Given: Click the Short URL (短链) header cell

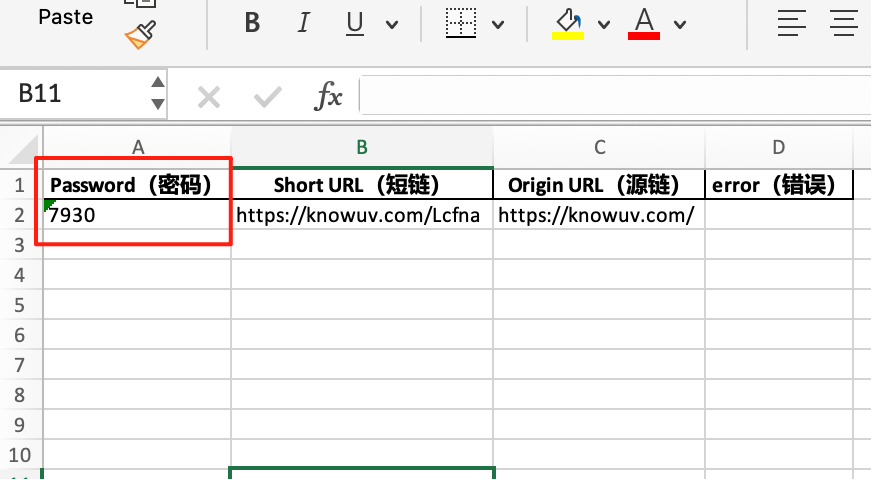Looking at the screenshot, I should coord(362,185).
